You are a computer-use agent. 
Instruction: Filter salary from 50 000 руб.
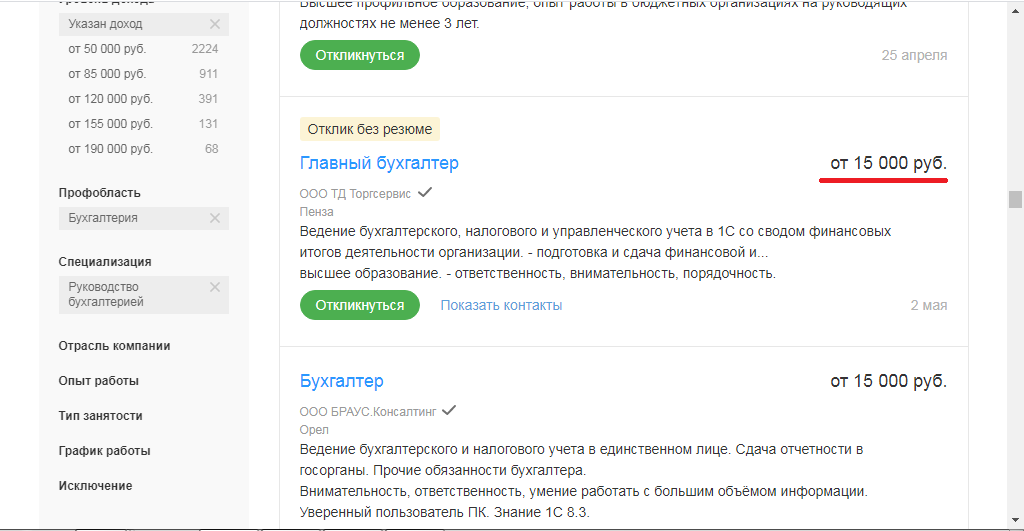click(x=108, y=49)
